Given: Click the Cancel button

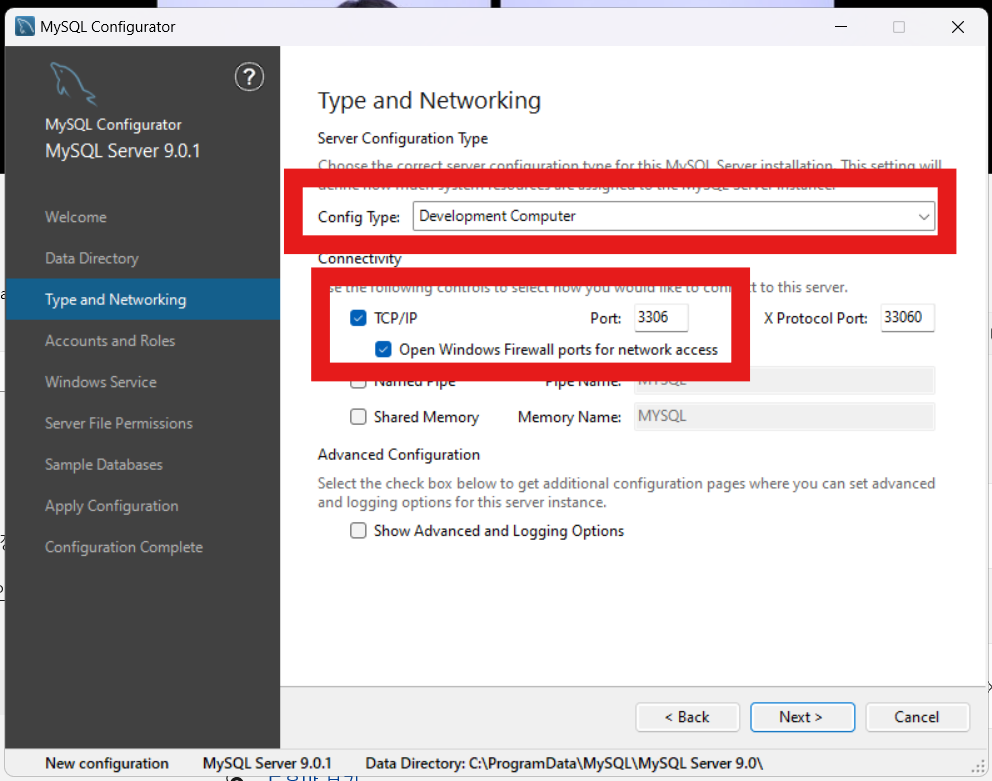Looking at the screenshot, I should pos(917,717).
